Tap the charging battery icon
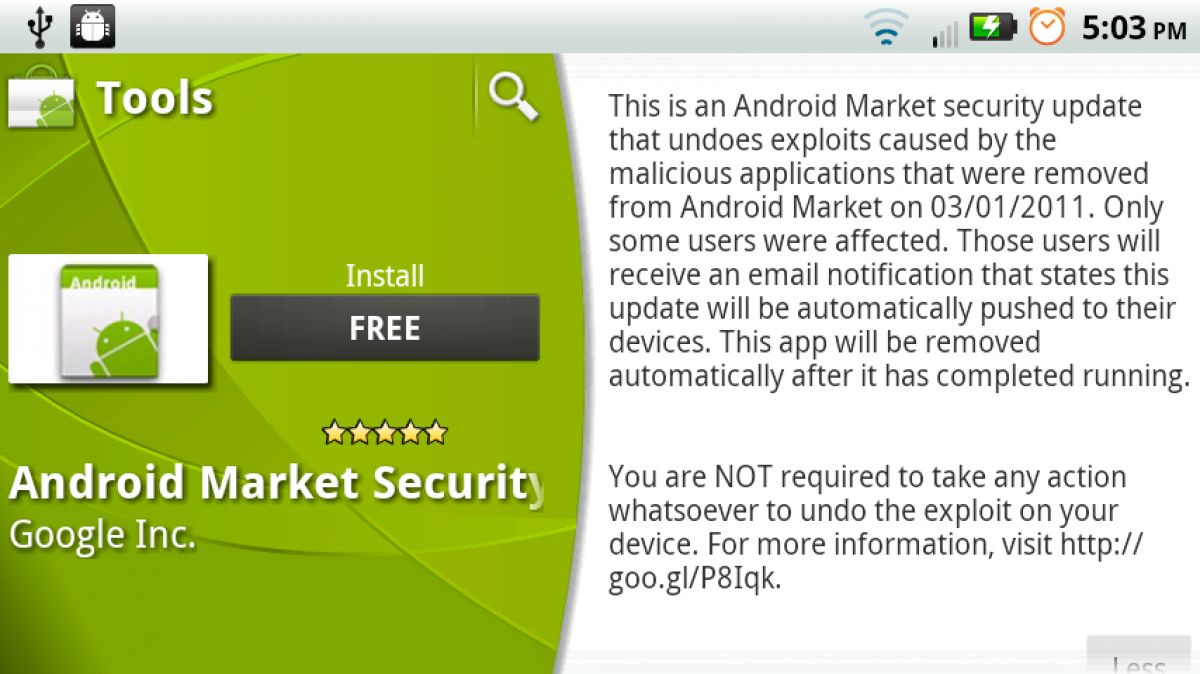This screenshot has width=1200, height=674. 993,27
